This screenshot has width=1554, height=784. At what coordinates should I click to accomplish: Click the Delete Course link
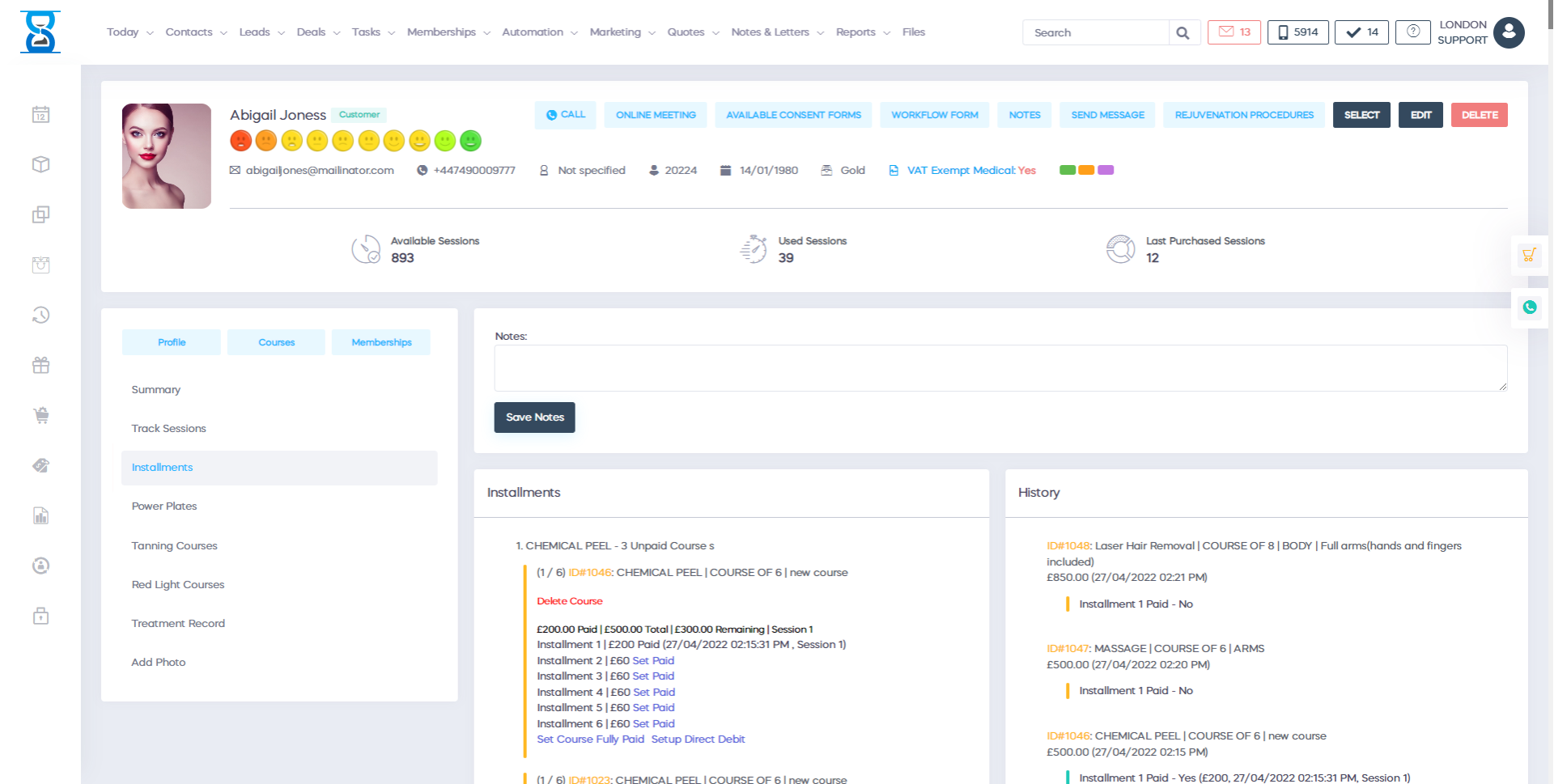[x=569, y=601]
